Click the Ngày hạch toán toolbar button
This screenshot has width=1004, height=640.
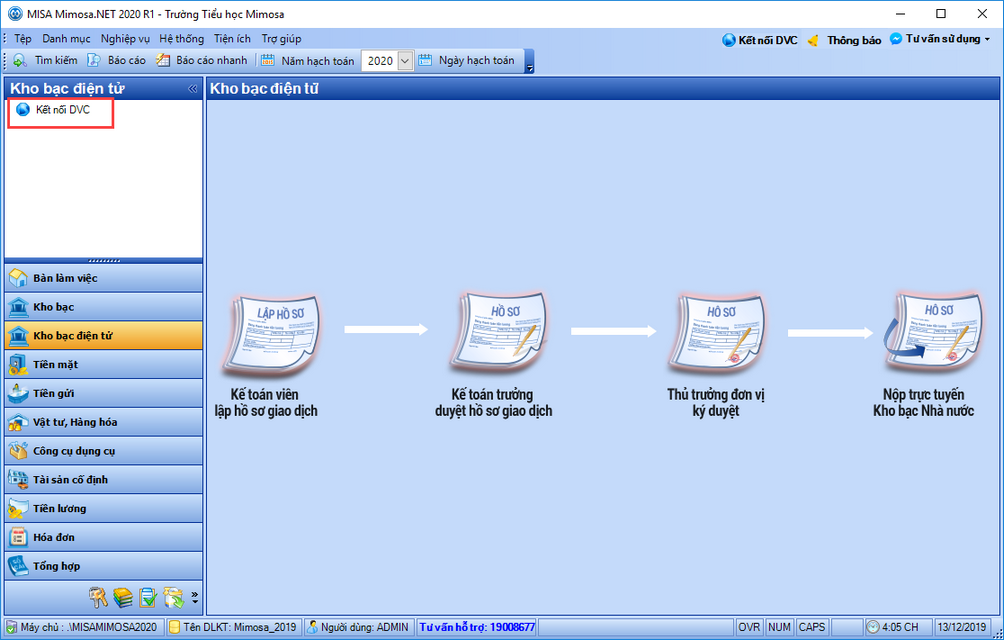point(466,60)
